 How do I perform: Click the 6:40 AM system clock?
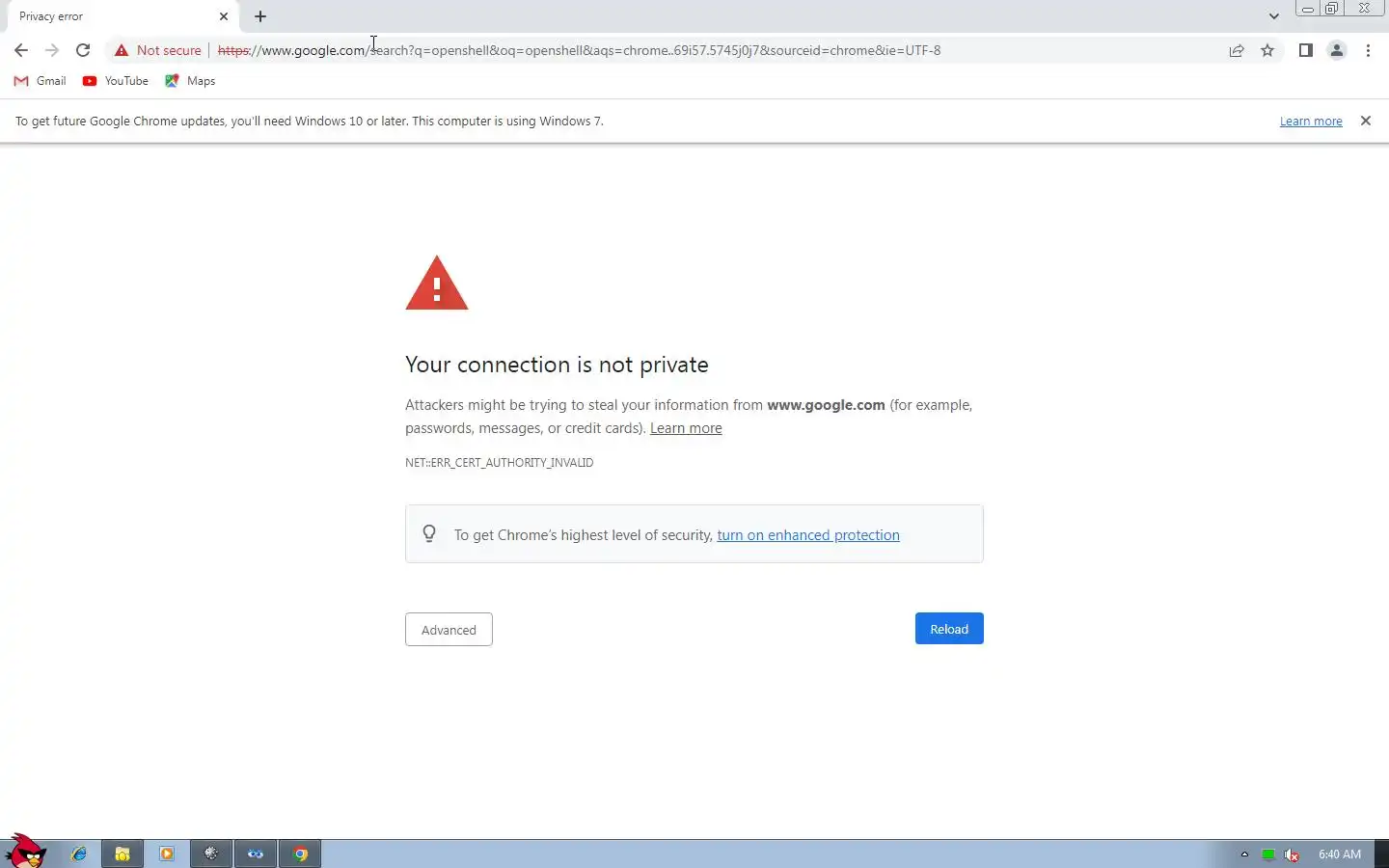tap(1340, 854)
